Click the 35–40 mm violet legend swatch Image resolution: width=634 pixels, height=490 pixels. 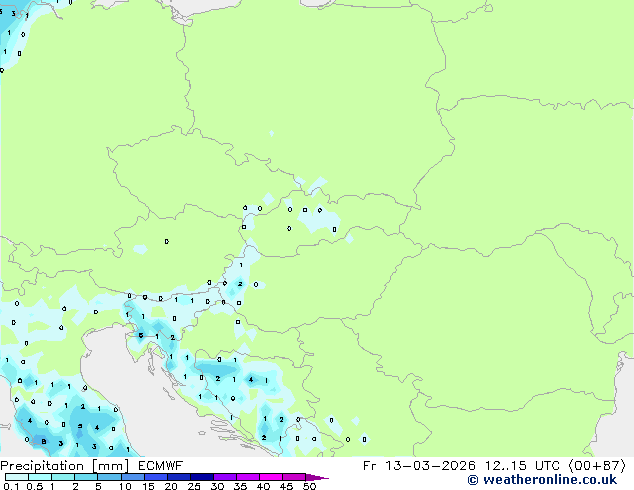click(247, 477)
